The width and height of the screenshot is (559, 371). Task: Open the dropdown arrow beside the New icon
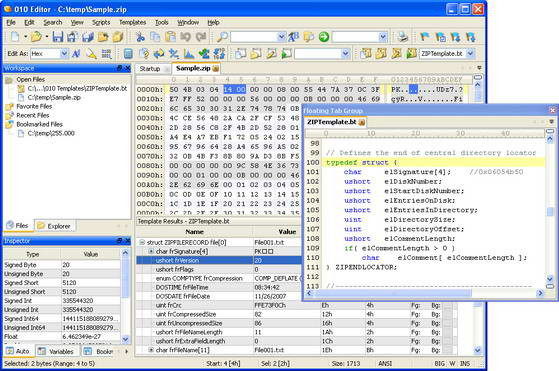click(25, 37)
